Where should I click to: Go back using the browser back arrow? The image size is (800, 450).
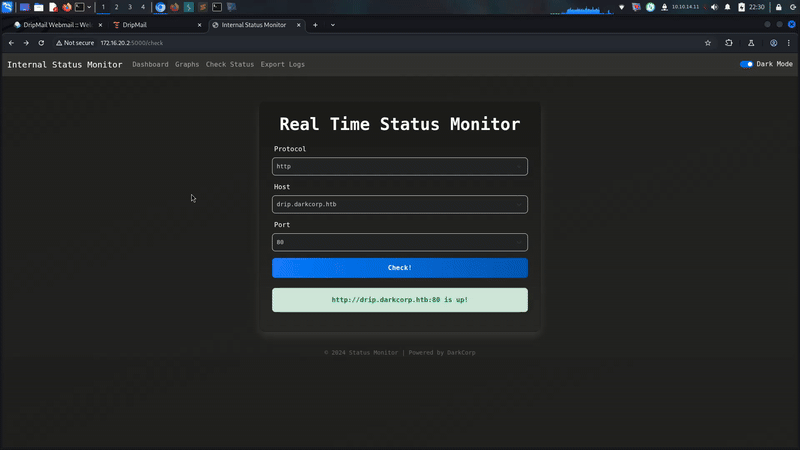[x=11, y=43]
